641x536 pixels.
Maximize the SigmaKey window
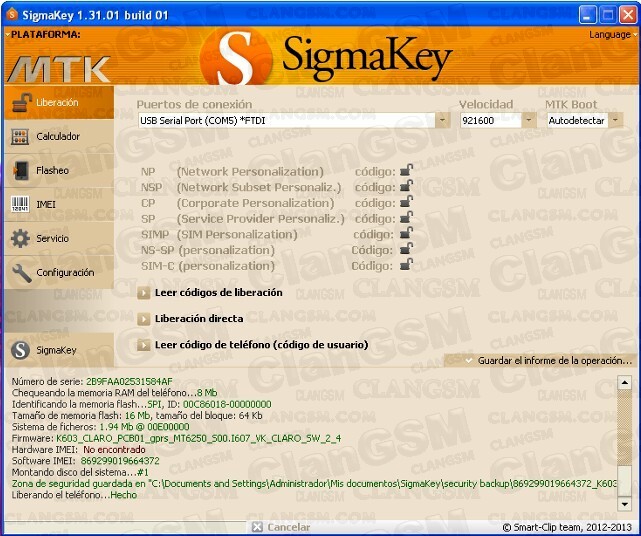click(x=608, y=15)
